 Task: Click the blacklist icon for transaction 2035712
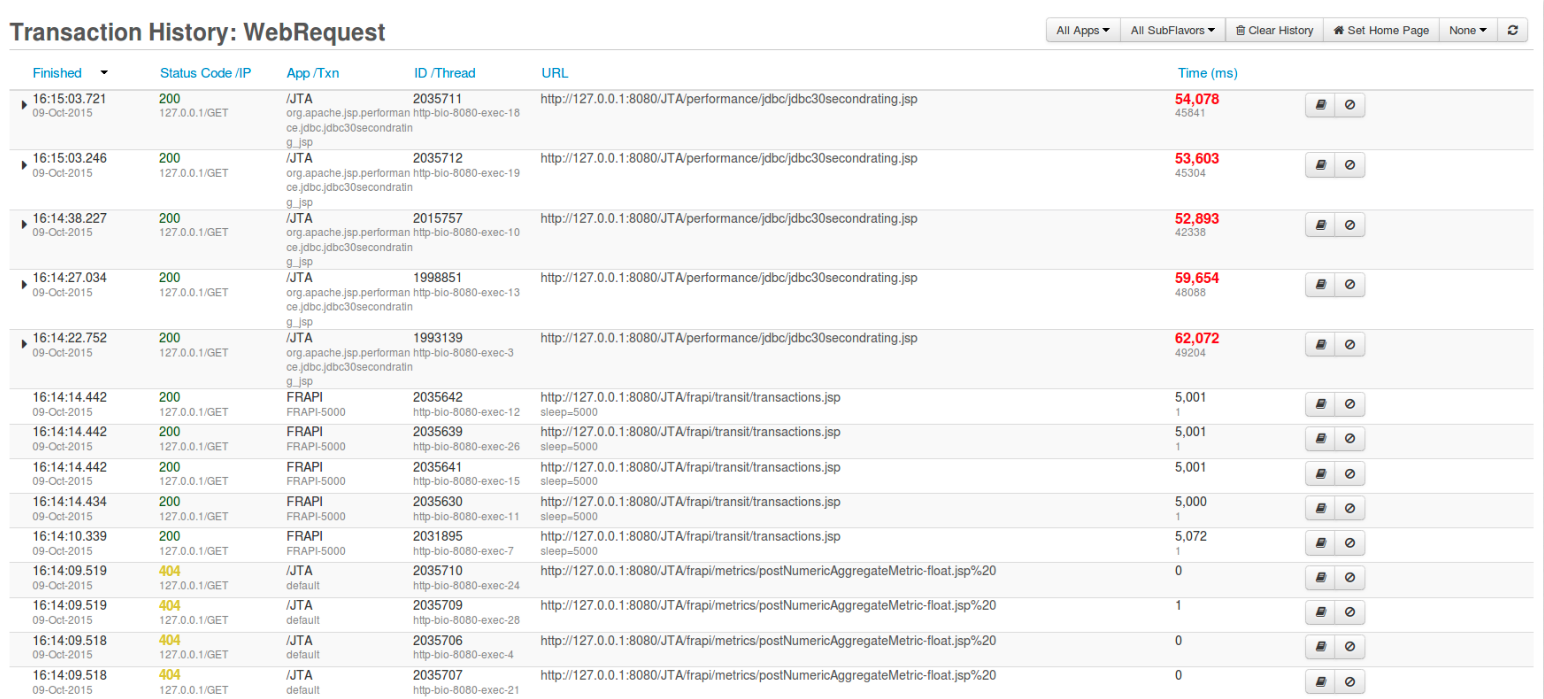(x=1350, y=164)
